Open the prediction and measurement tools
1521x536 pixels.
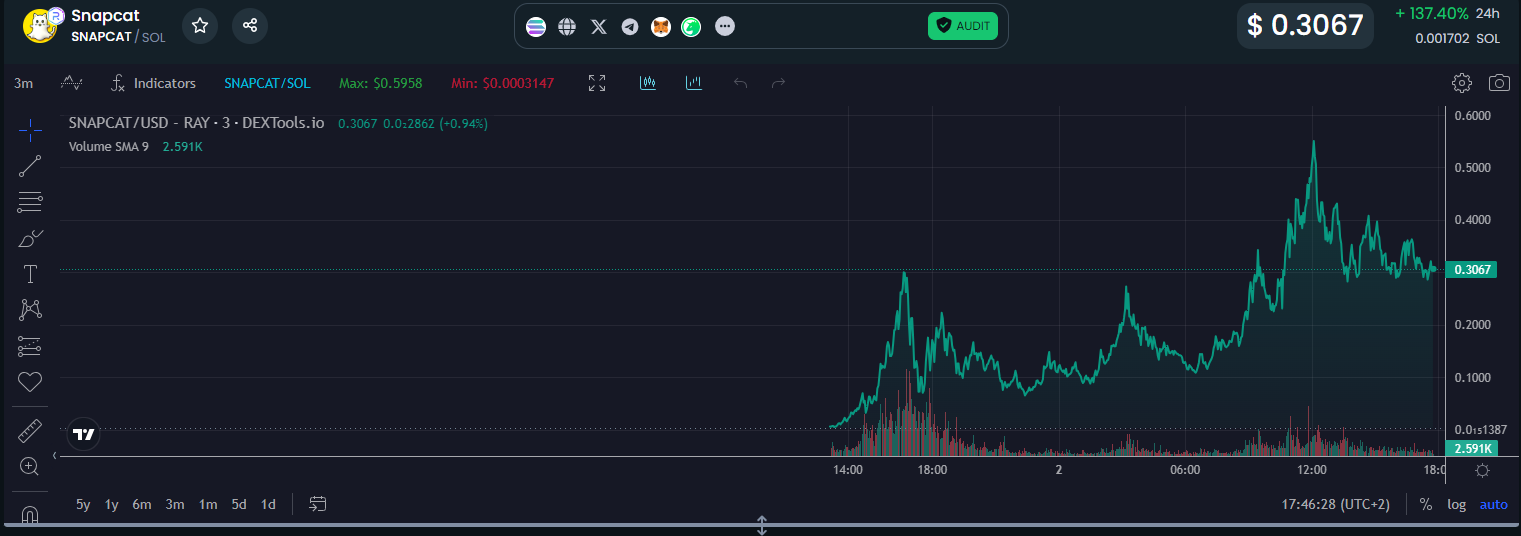30,346
